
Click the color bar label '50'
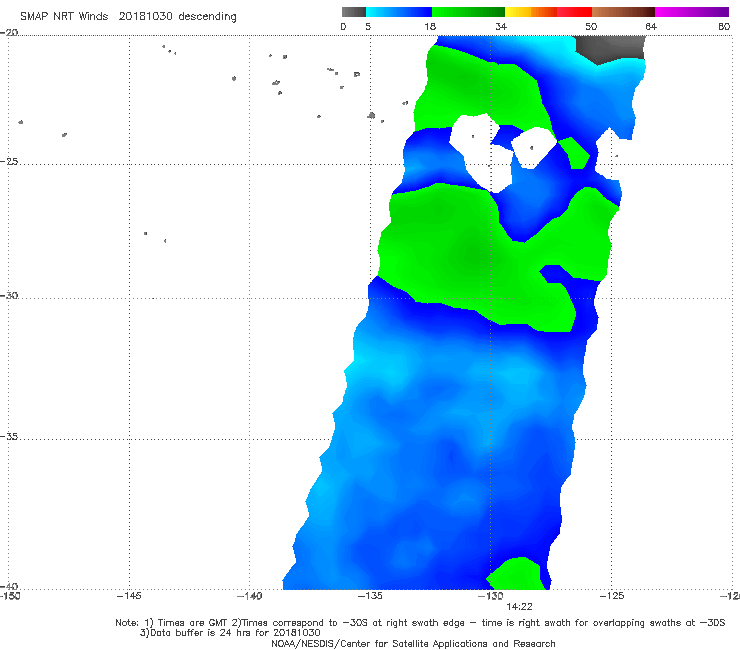(x=591, y=26)
